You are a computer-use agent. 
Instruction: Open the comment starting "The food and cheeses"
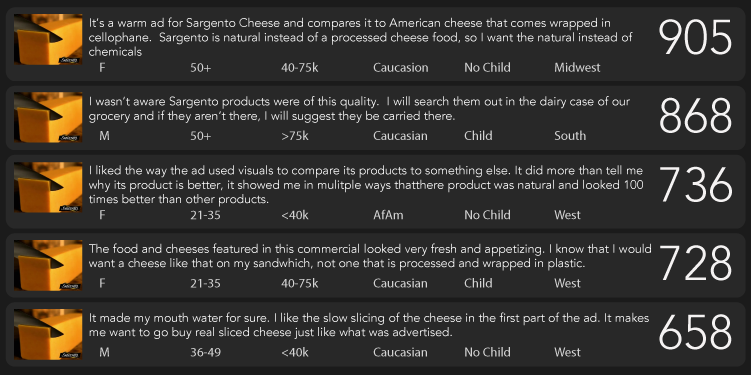coord(370,256)
